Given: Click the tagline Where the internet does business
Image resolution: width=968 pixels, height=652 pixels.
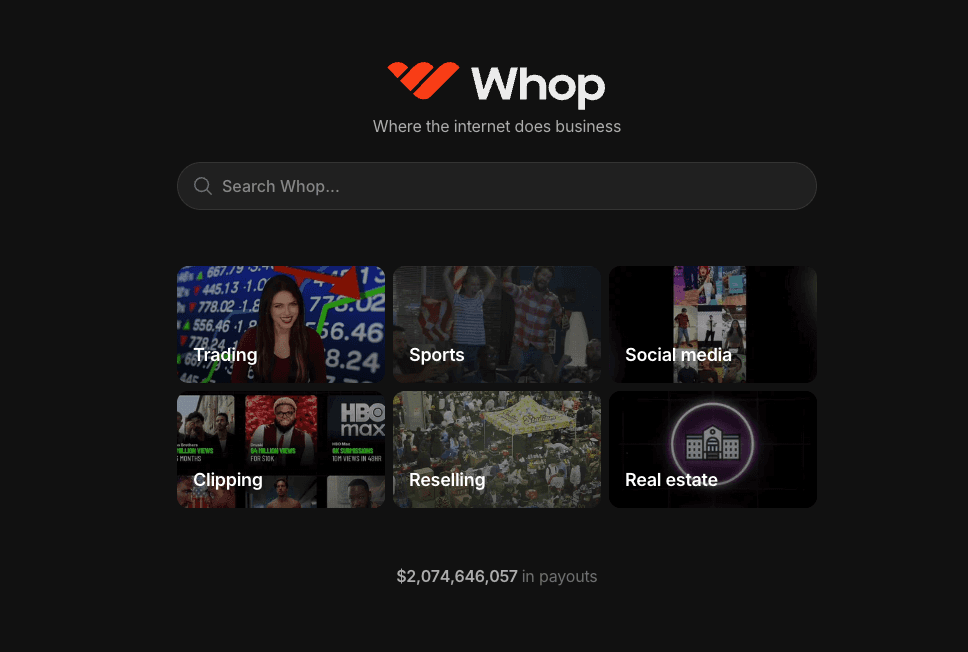Looking at the screenshot, I should [x=497, y=127].
